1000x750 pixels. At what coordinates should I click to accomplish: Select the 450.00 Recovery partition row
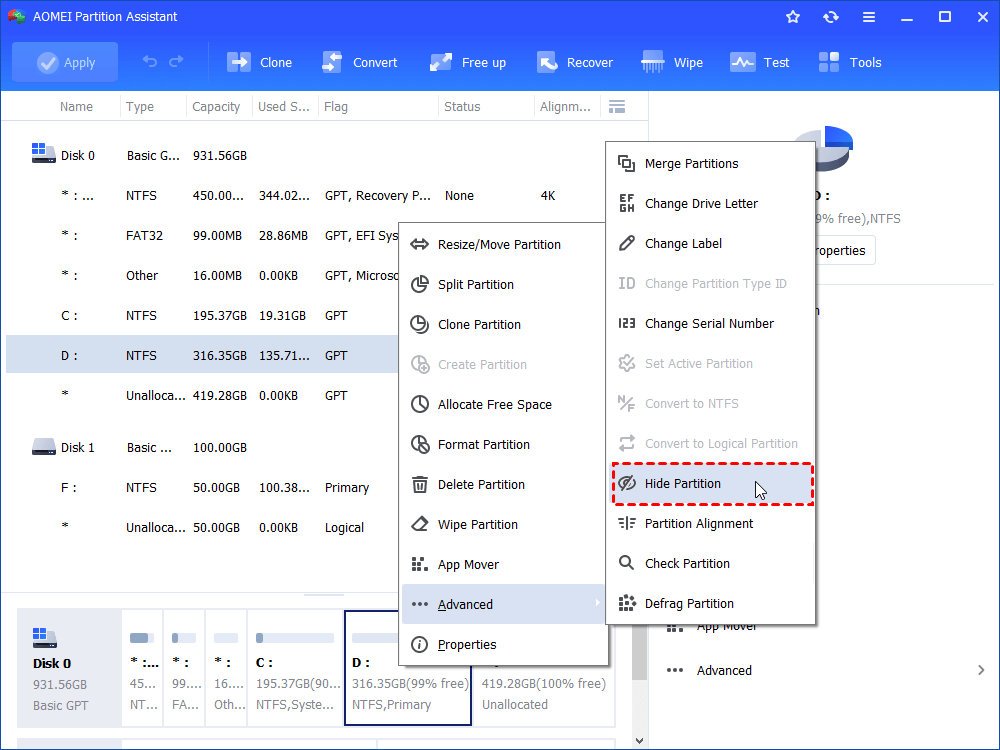coord(306,196)
